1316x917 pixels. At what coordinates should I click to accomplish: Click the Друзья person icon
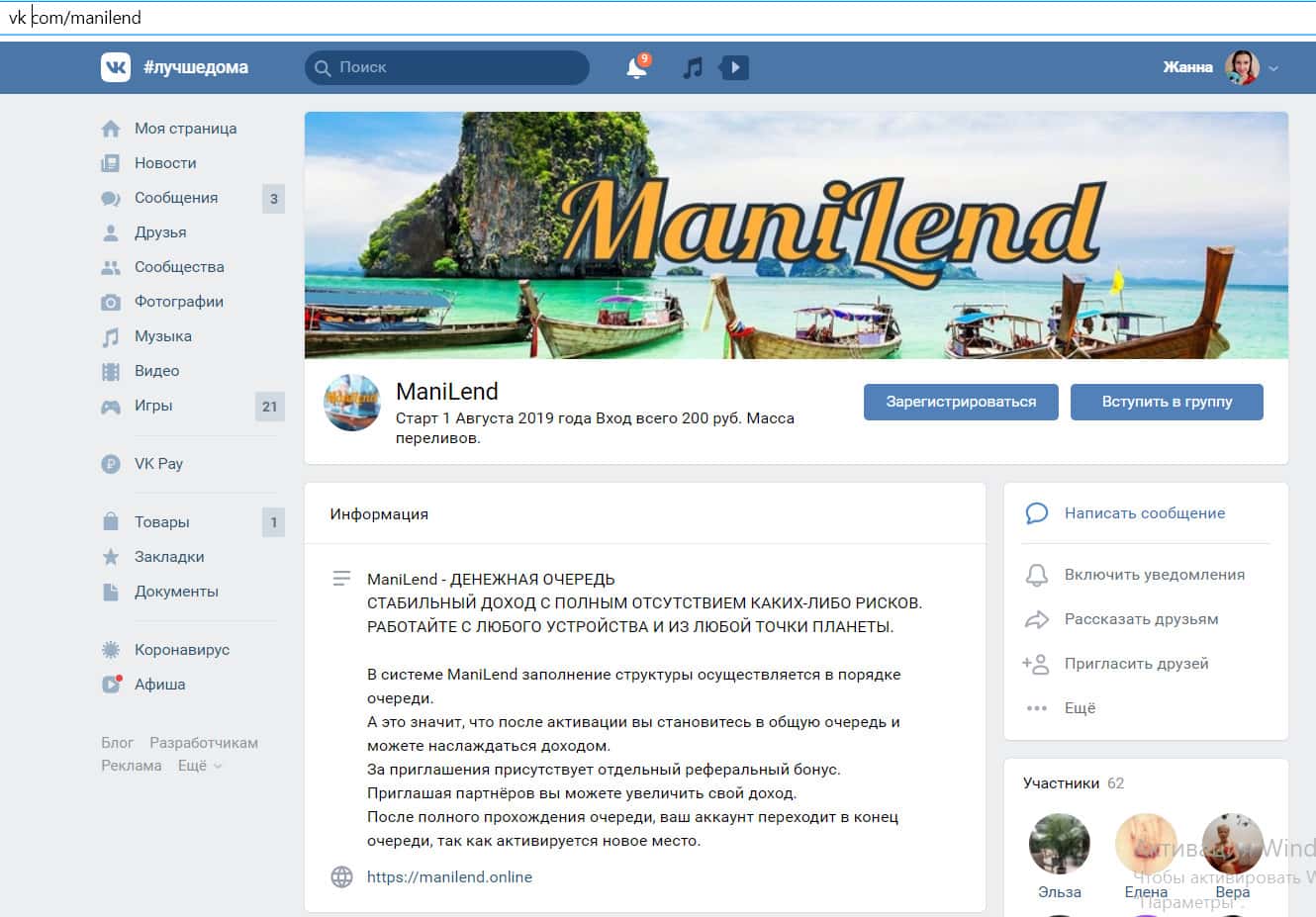(111, 232)
